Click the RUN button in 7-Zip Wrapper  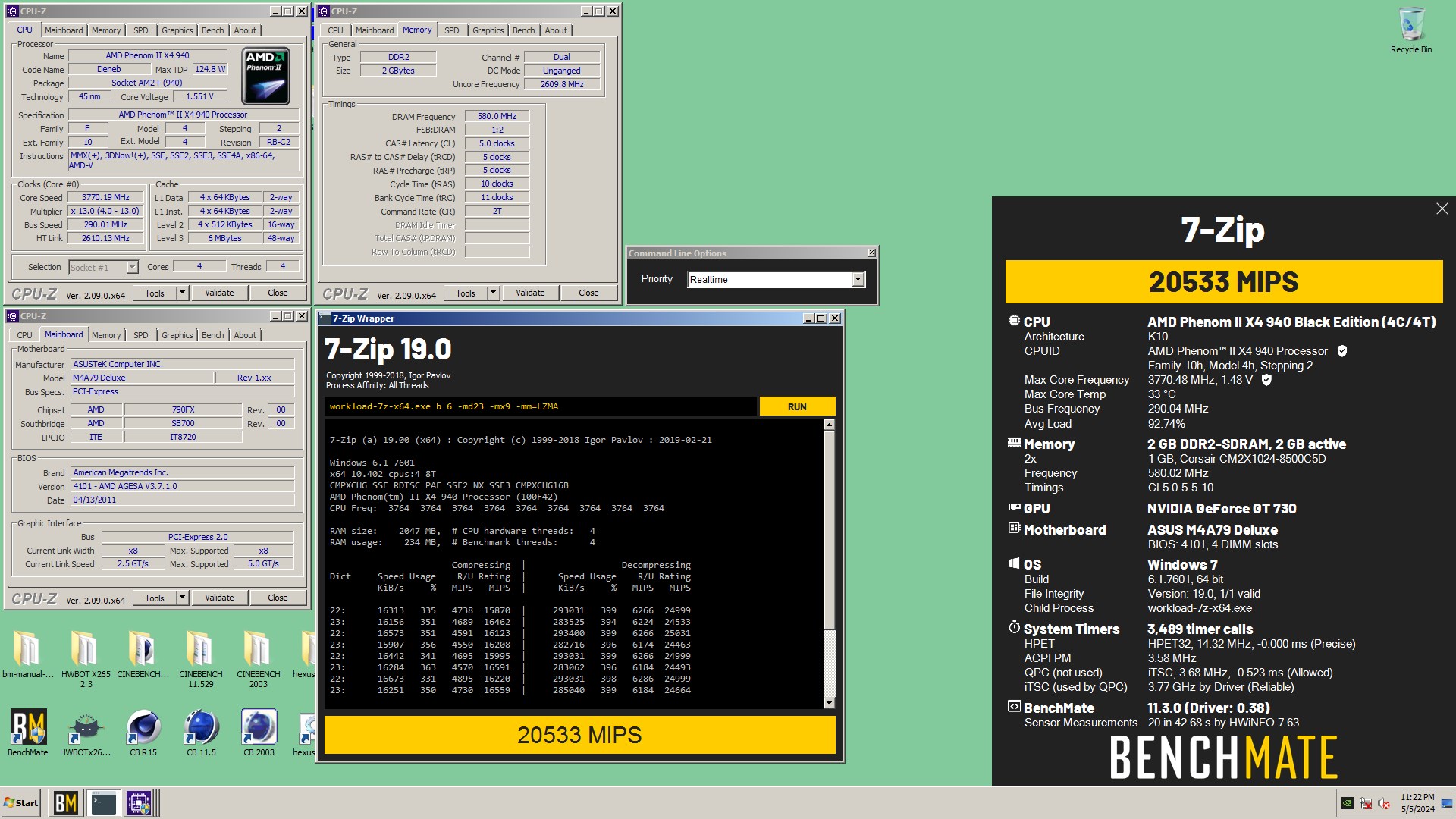[797, 406]
